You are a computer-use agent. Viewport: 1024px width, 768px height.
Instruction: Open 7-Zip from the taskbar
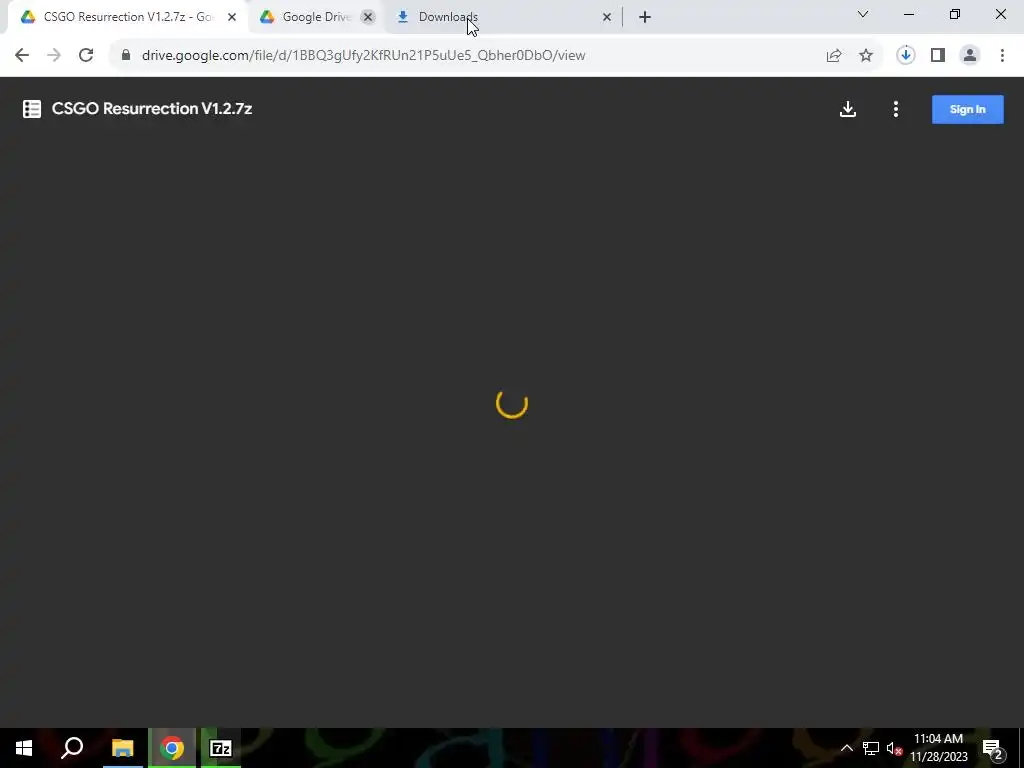221,748
